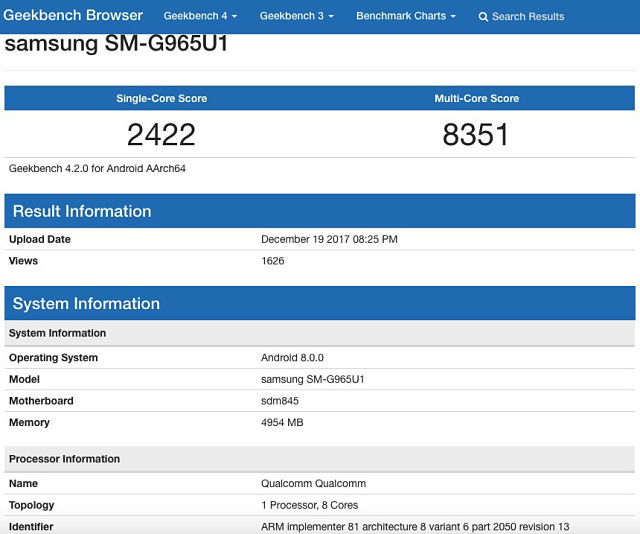Click the Views label
This screenshot has width=640, height=534.
pyautogui.click(x=23, y=261)
